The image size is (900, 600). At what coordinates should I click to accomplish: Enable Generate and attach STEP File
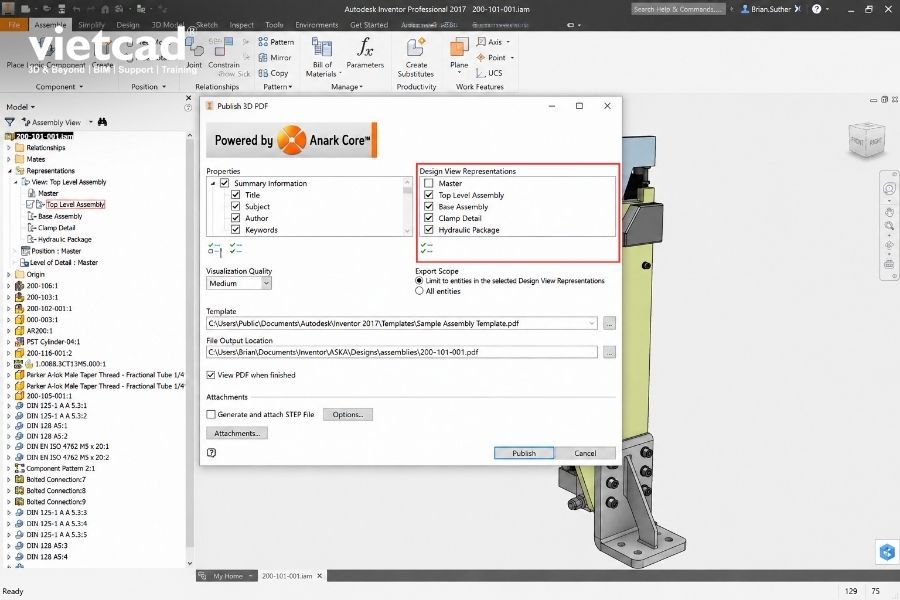pos(211,414)
